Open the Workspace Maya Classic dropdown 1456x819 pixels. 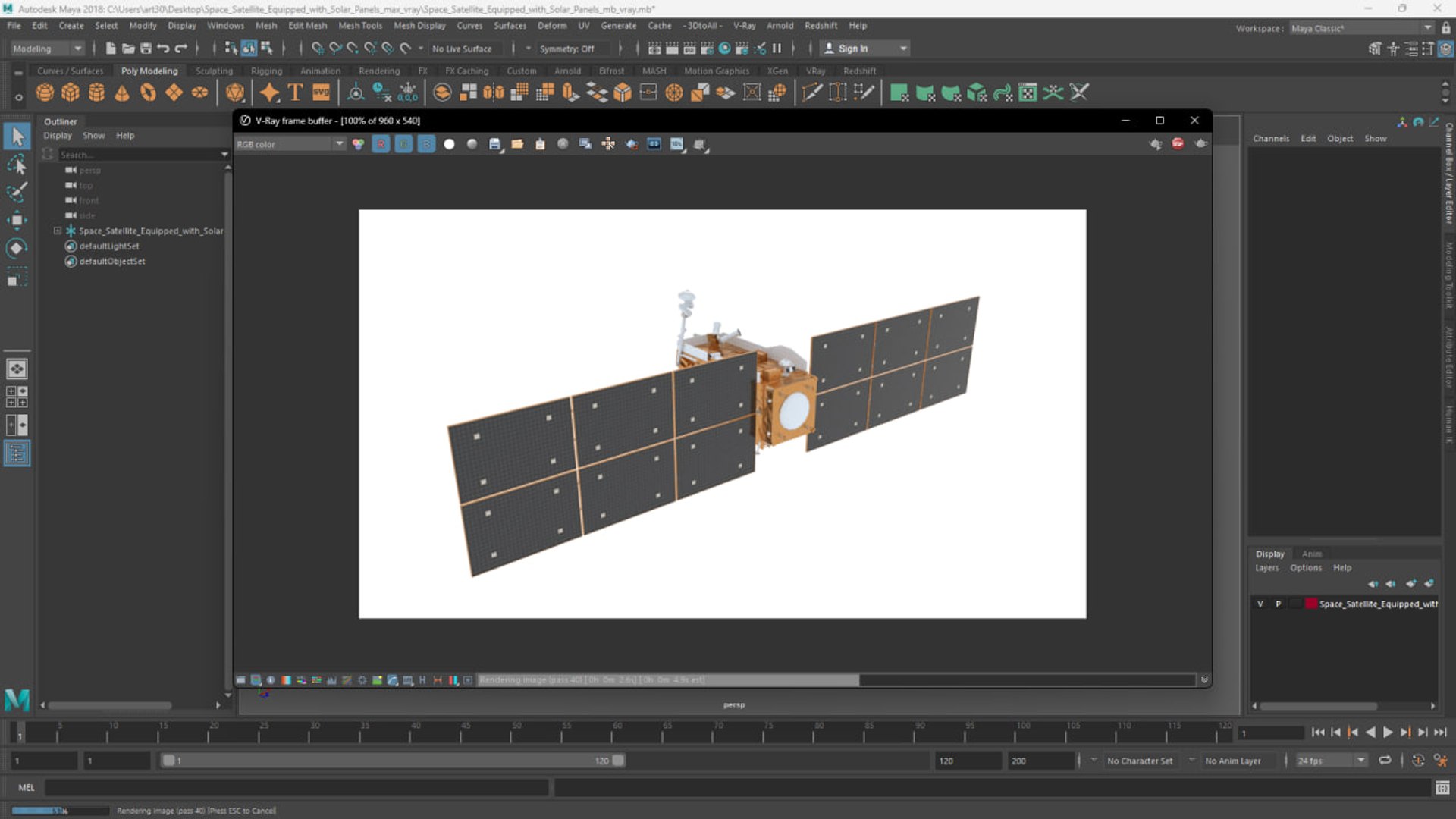pos(1362,28)
